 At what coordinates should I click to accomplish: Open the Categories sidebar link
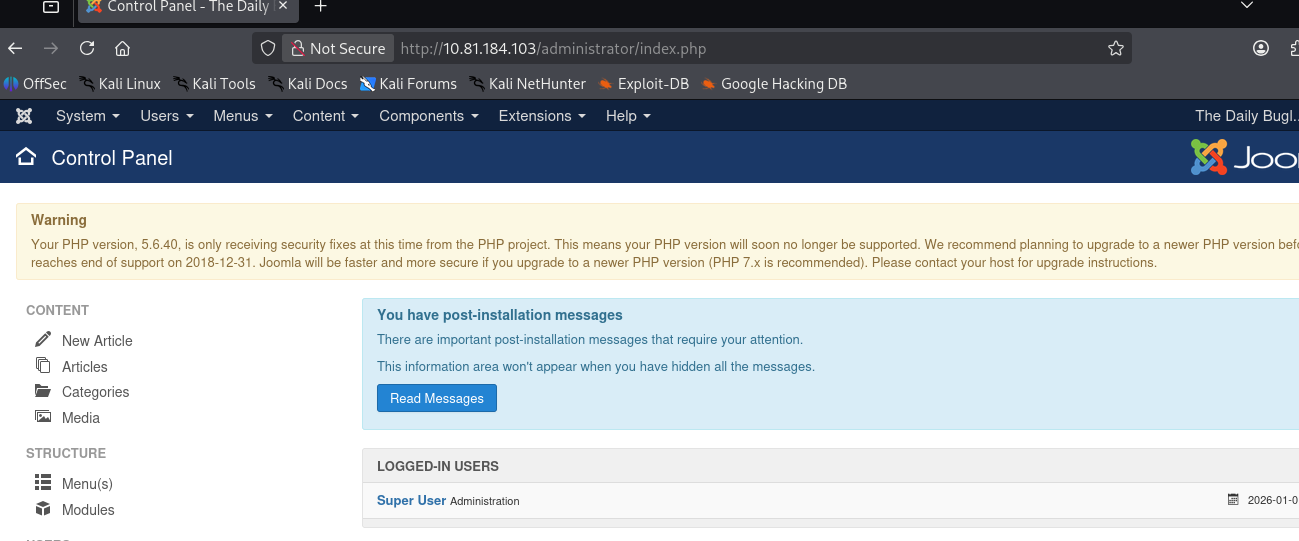[95, 392]
